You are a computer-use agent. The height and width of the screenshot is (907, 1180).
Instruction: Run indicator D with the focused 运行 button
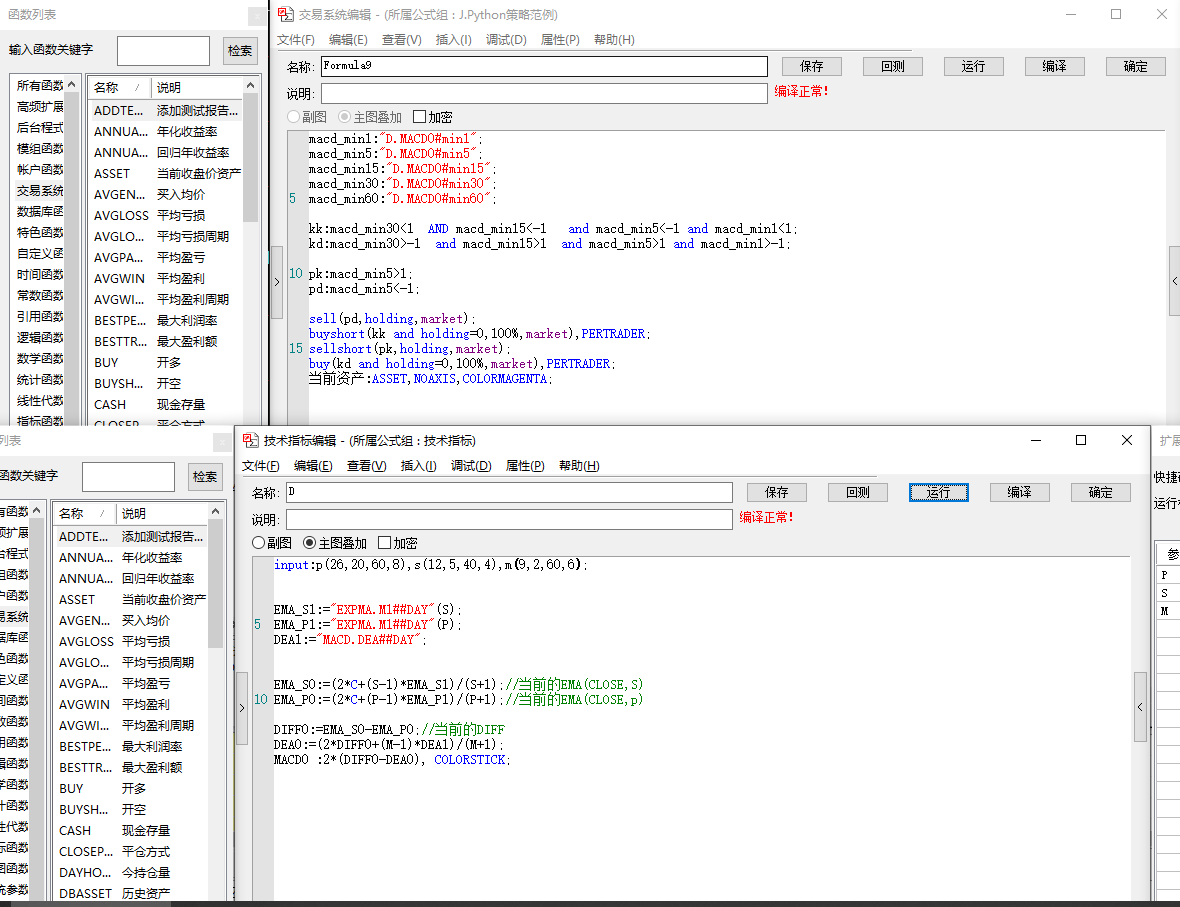(938, 492)
